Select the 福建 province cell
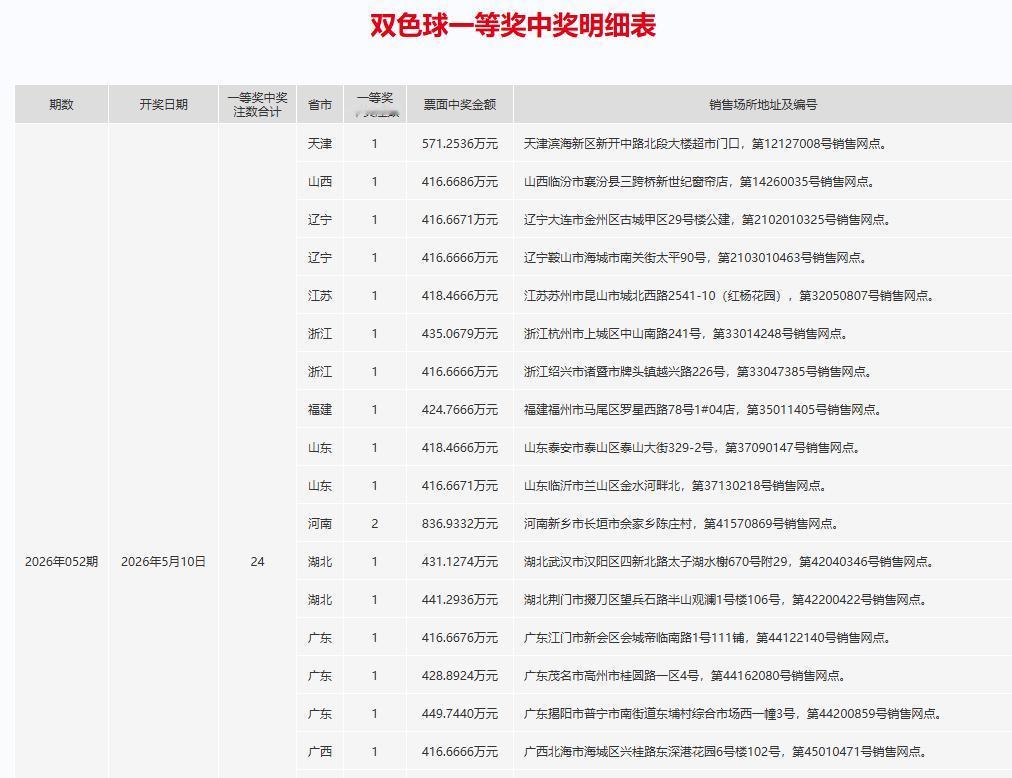This screenshot has height=778, width=1012. click(320, 409)
